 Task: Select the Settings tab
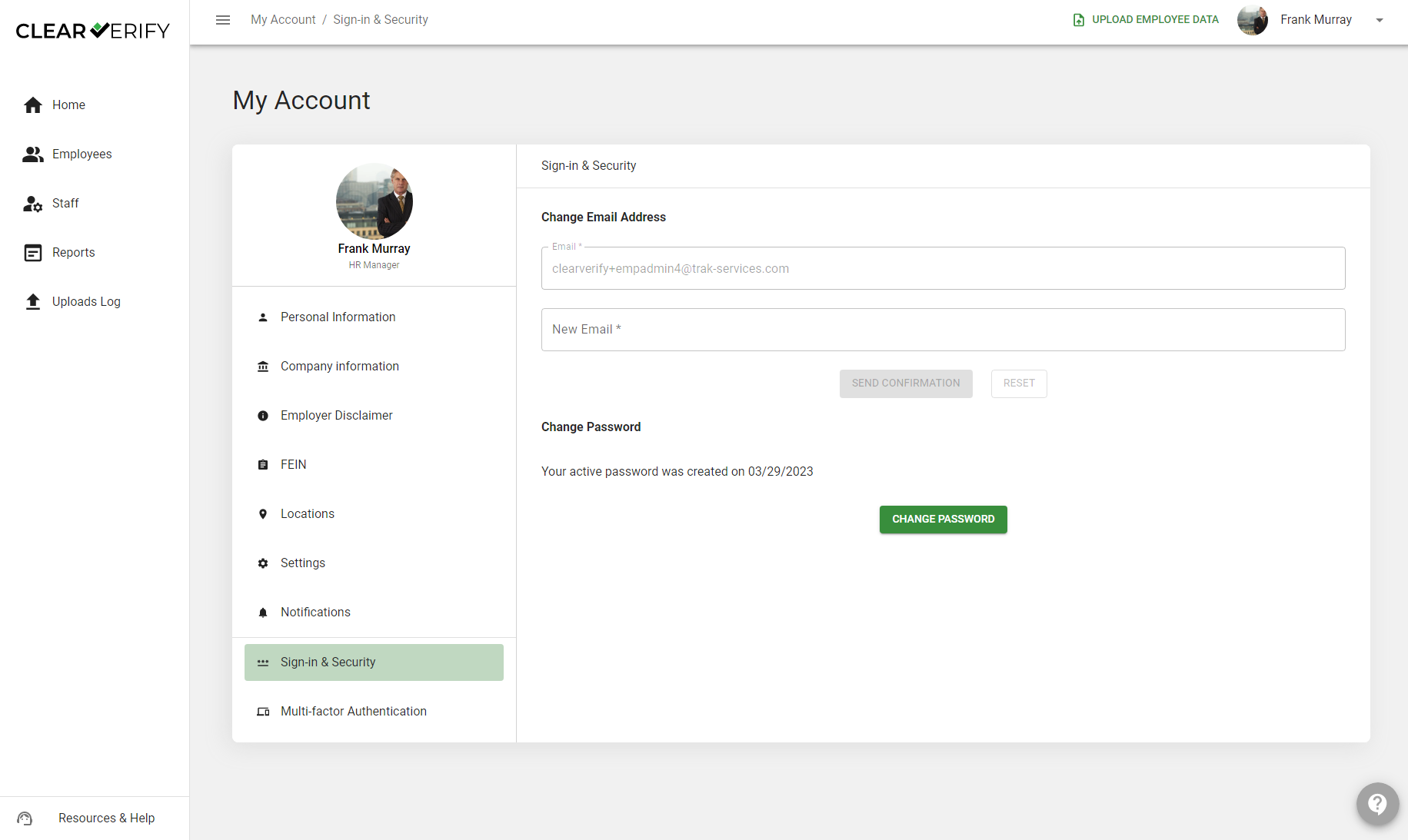point(374,563)
